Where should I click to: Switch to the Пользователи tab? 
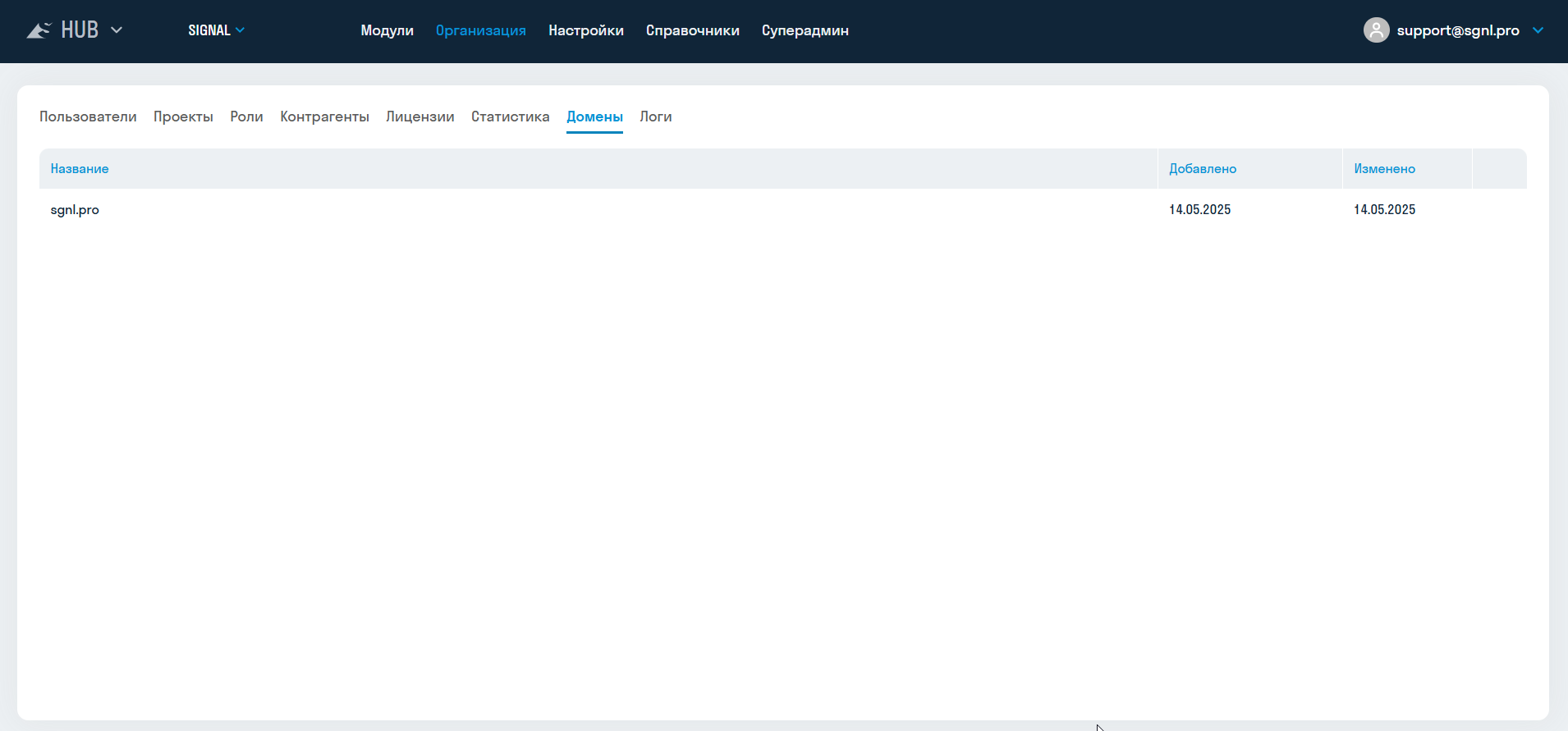point(88,117)
